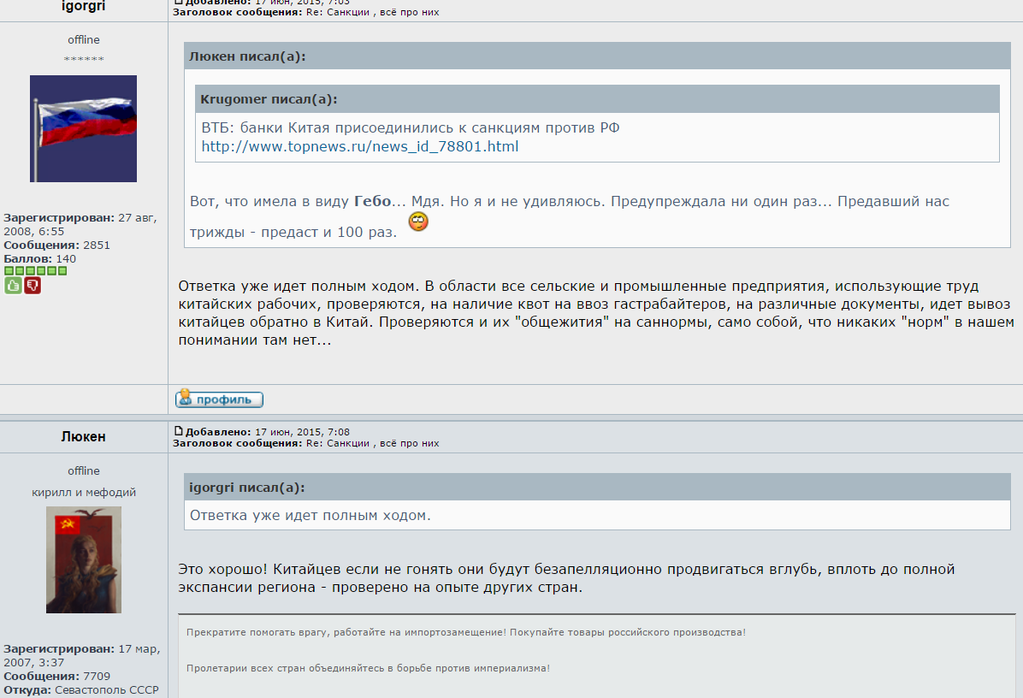Click the 7:08 post's "Re: Санкции , всё про них" title

[x=373, y=444]
